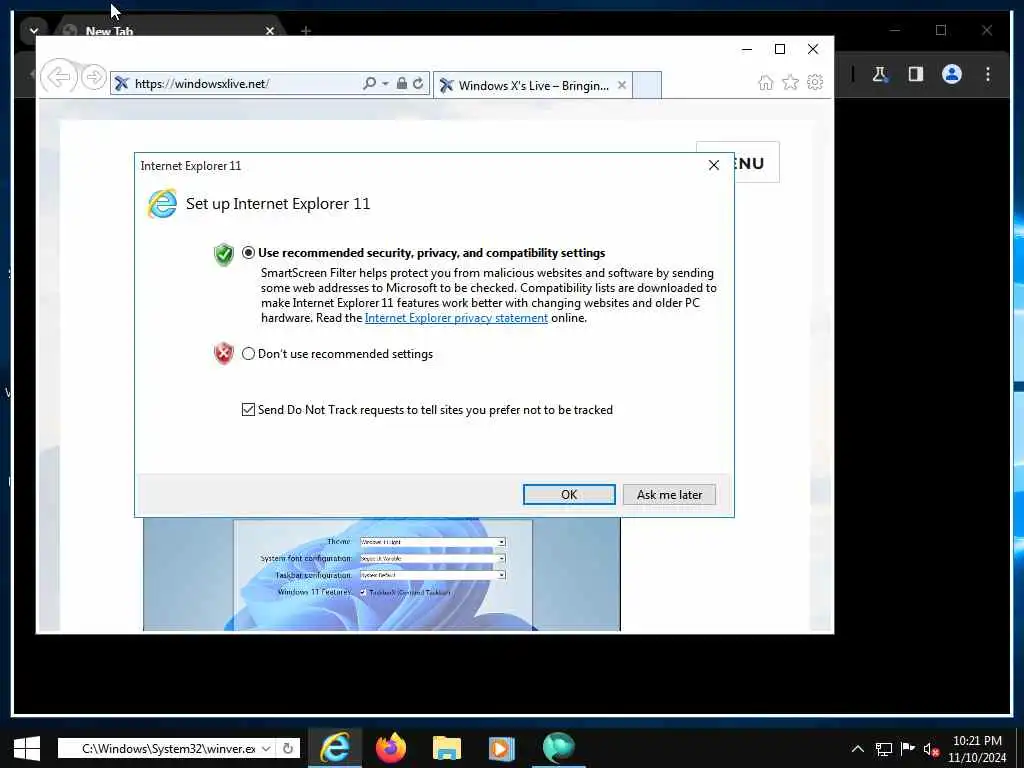This screenshot has height=768, width=1024.
Task: Toggle Windows 11 Features taskbar checkbox
Action: pos(363,592)
